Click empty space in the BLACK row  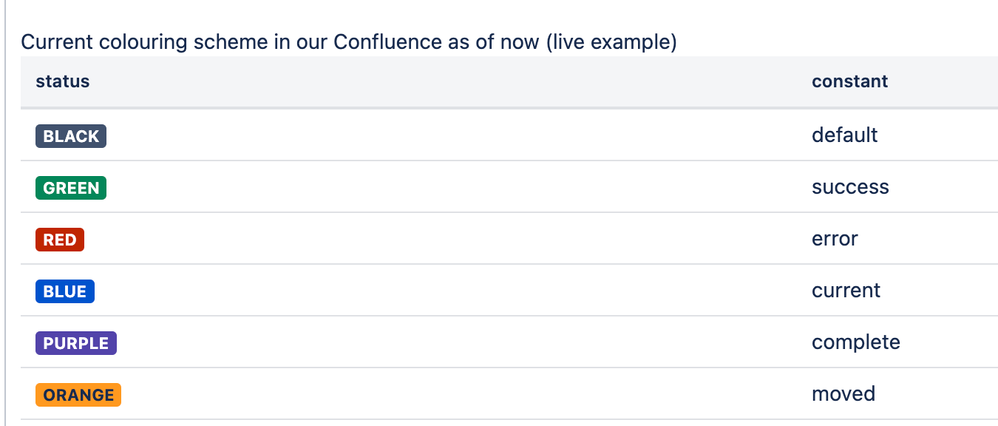coord(446,136)
